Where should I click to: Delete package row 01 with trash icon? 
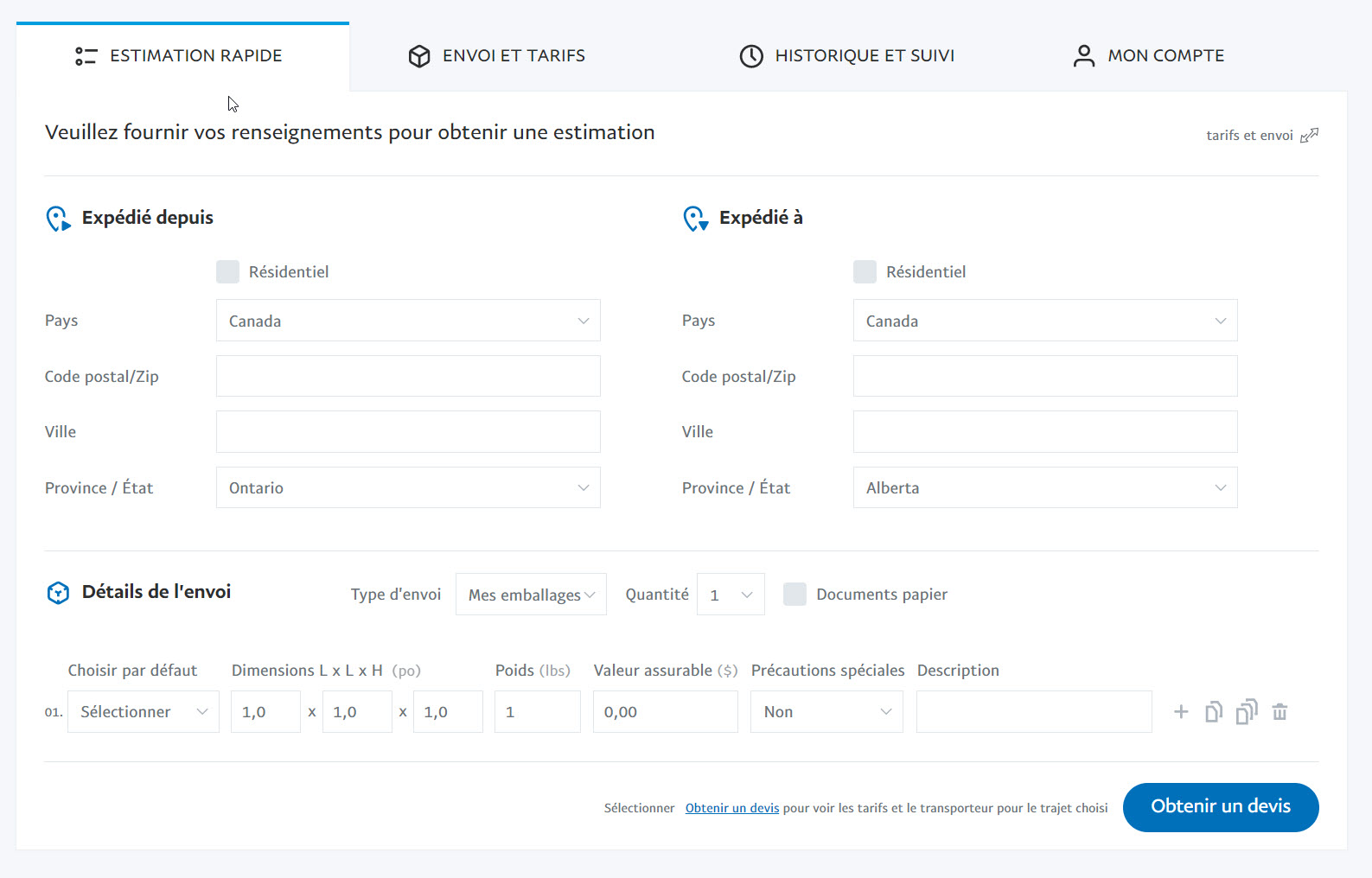click(x=1280, y=712)
